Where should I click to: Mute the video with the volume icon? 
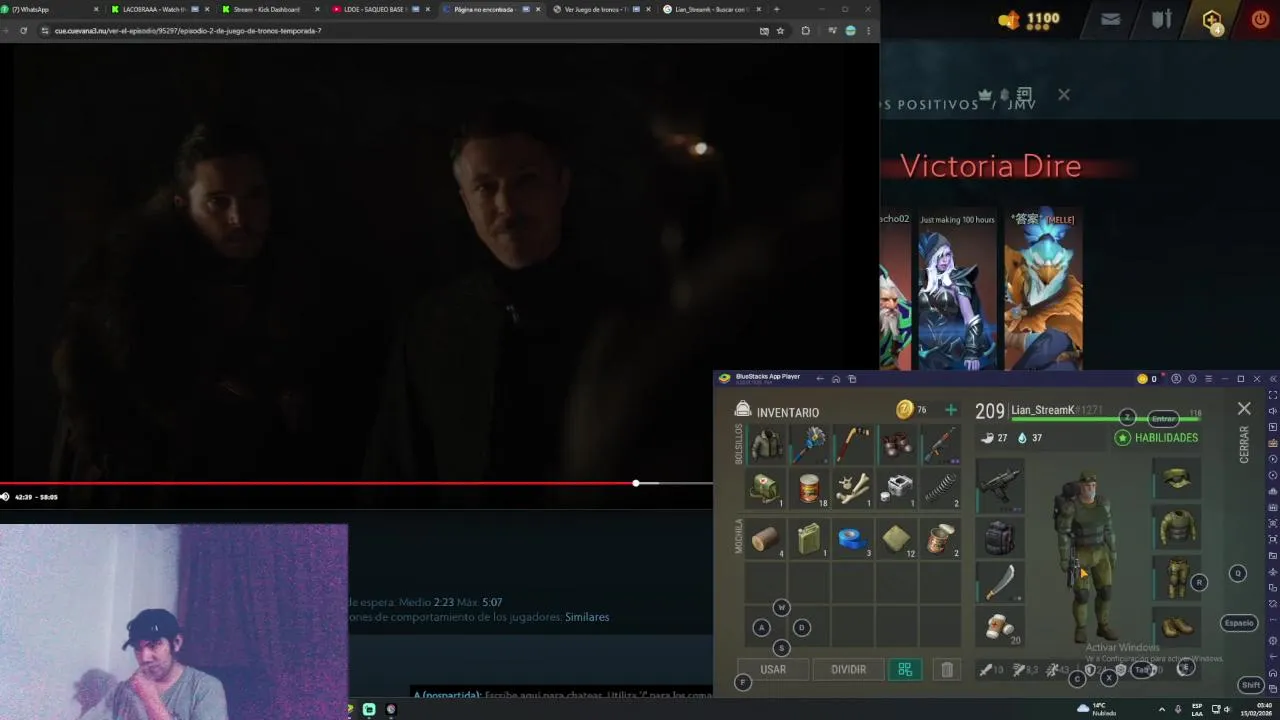5,496
